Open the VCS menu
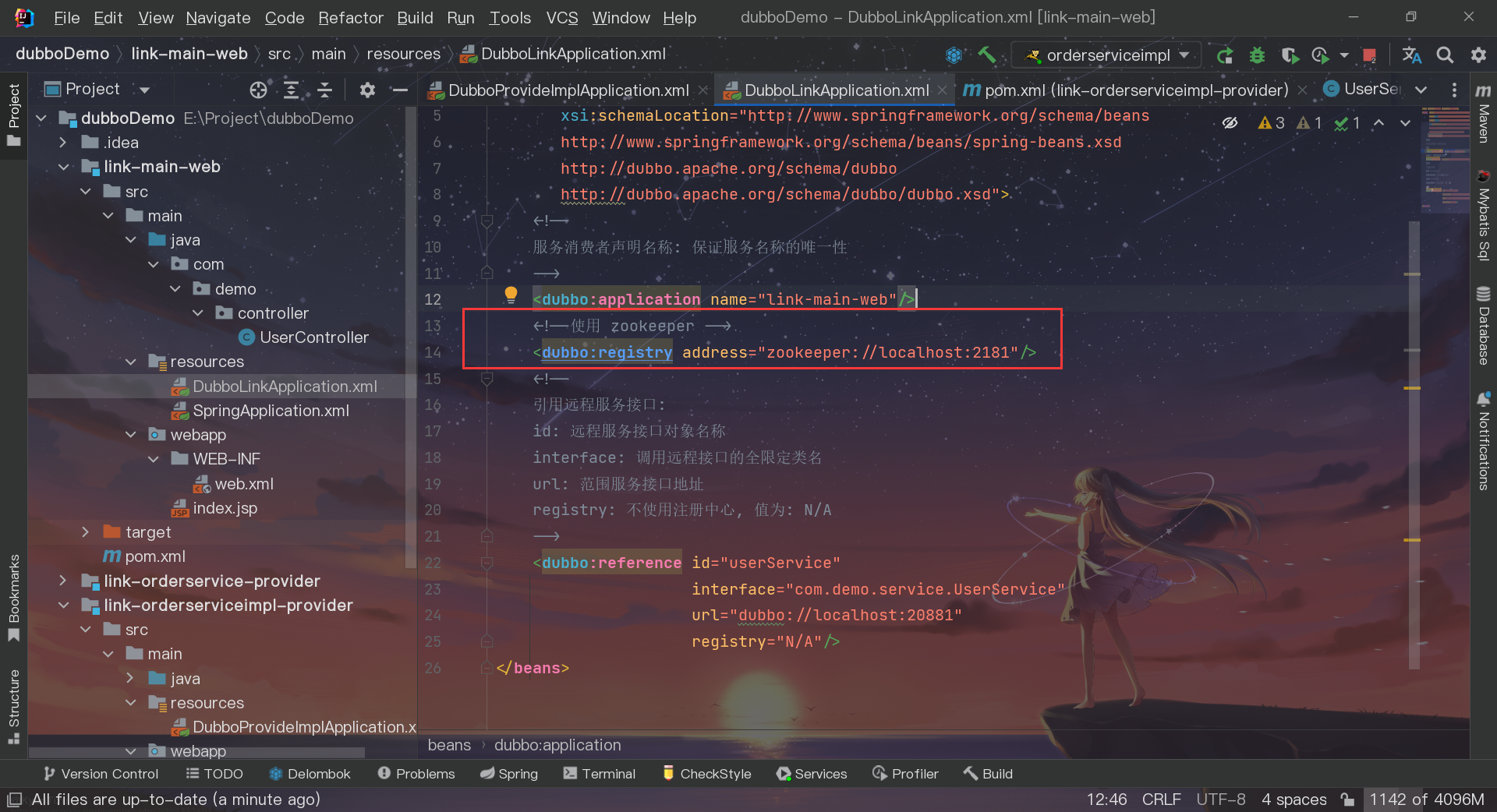 click(561, 17)
